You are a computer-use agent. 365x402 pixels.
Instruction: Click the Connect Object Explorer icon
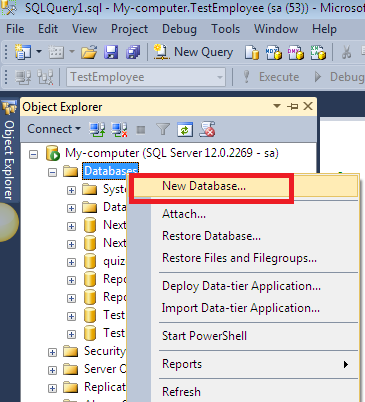[x=97, y=129]
